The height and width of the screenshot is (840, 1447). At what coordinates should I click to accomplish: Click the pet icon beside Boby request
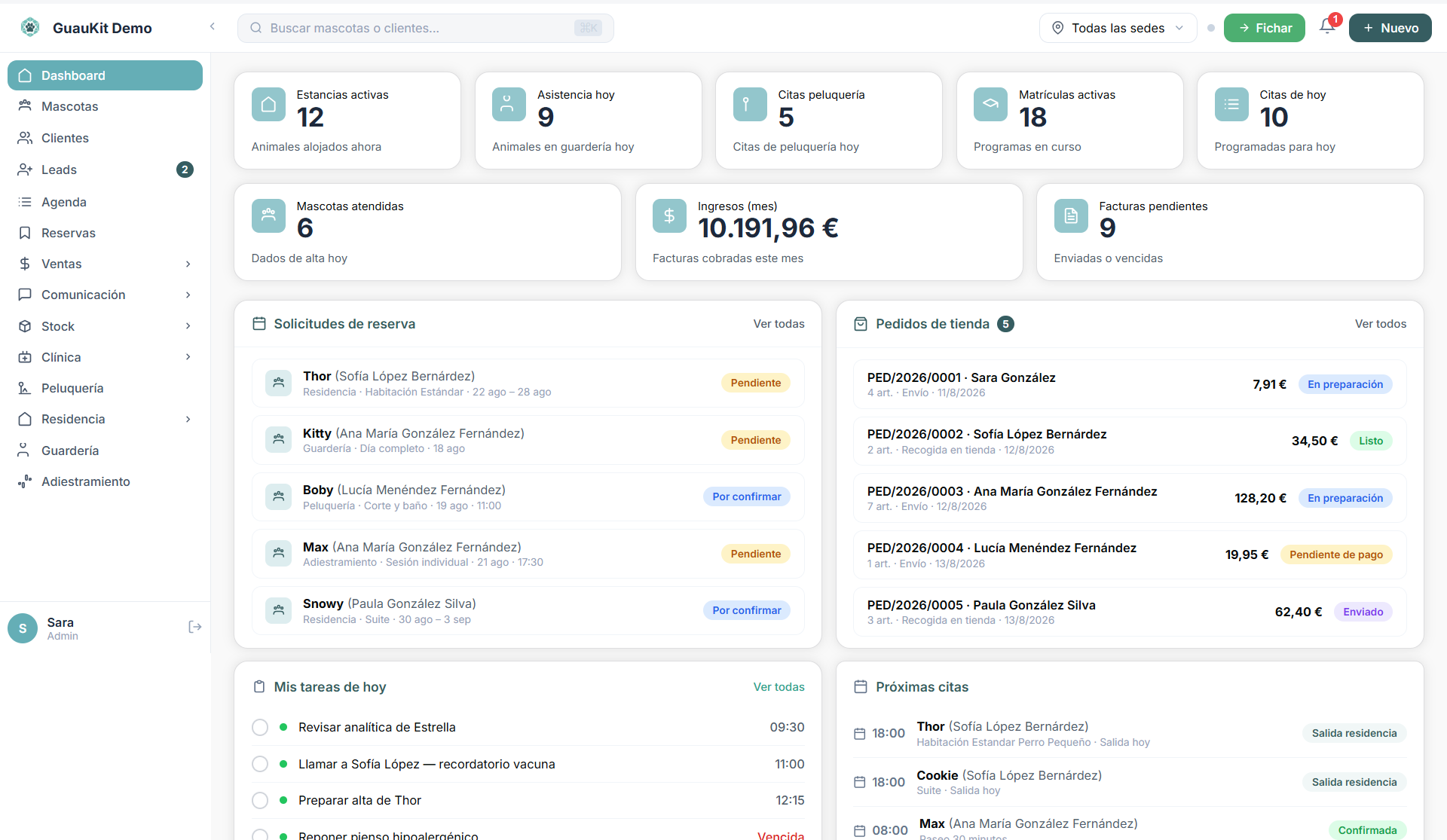(278, 496)
